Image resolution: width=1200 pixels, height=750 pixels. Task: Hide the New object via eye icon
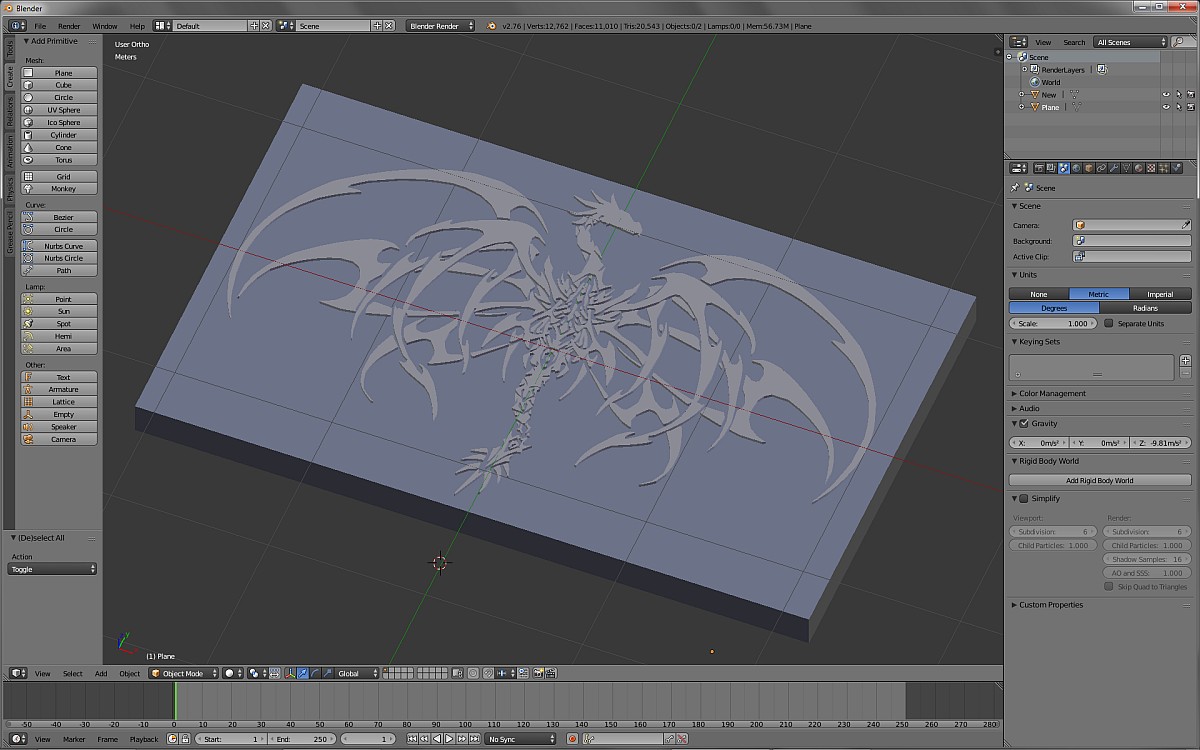pyautogui.click(x=1165, y=95)
